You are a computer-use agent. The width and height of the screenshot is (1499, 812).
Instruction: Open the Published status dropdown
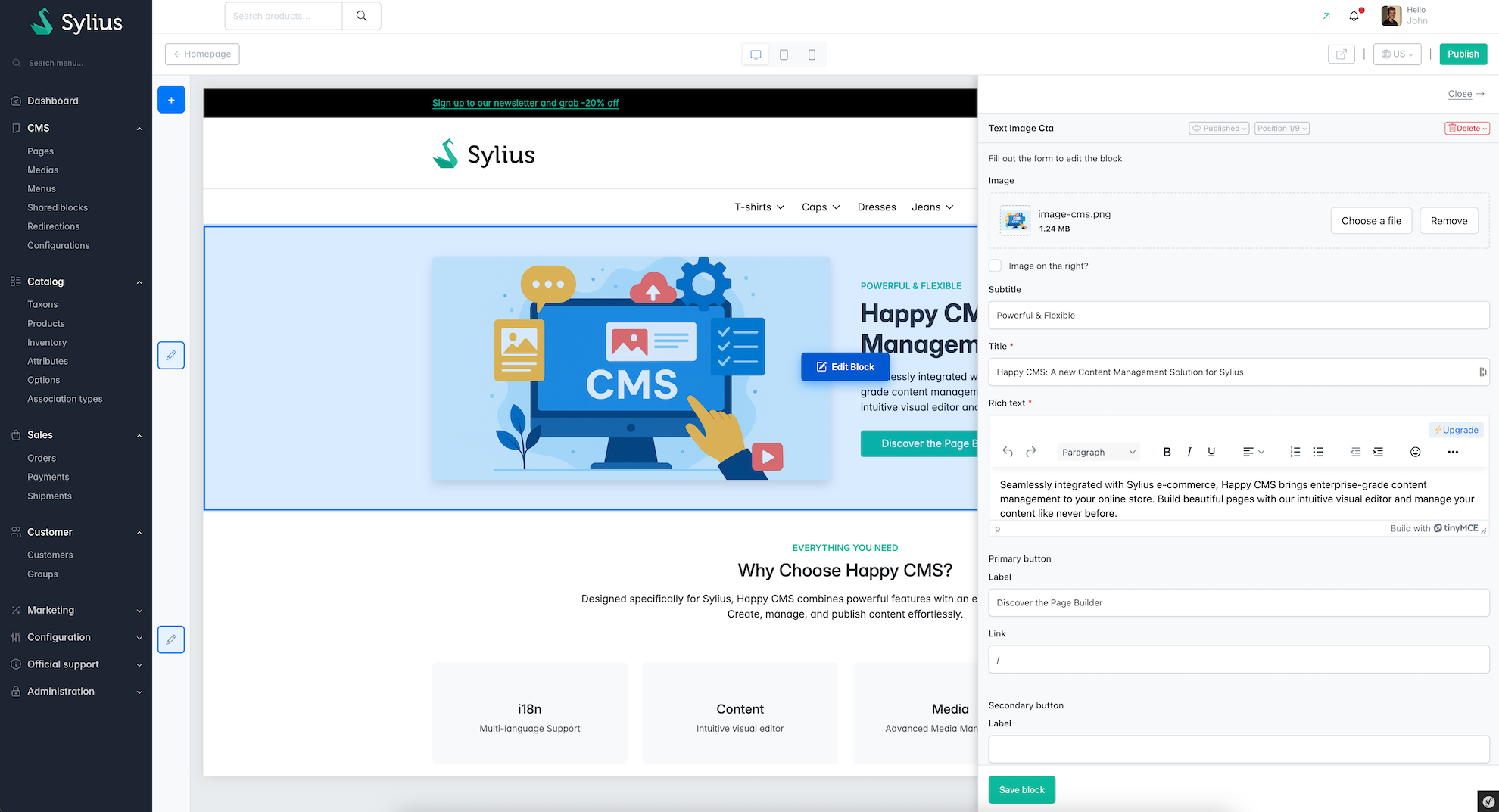pos(1219,129)
